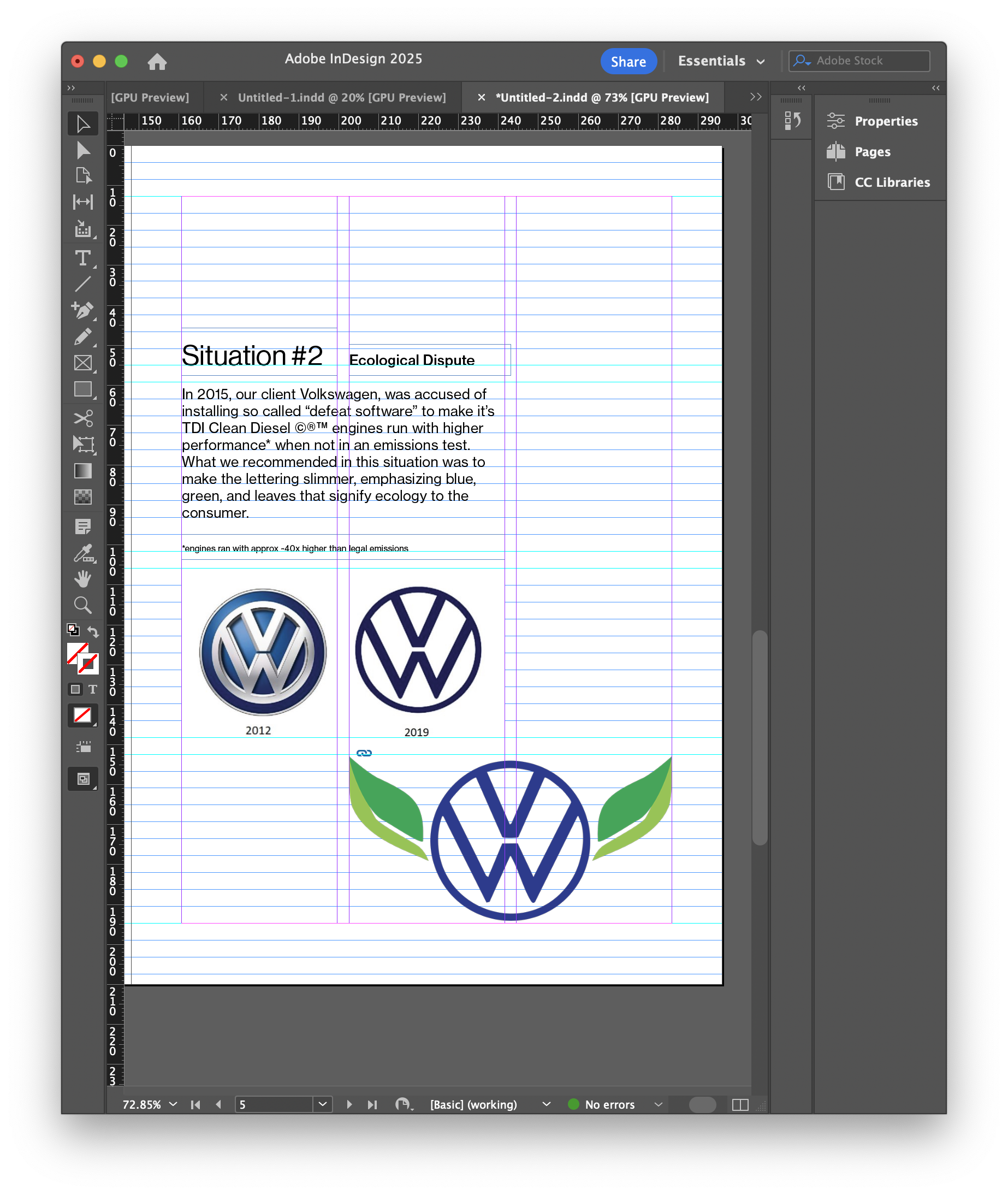Viewport: 1008px width, 1195px height.
Task: Select the Rectangle Frame tool
Action: click(x=83, y=363)
